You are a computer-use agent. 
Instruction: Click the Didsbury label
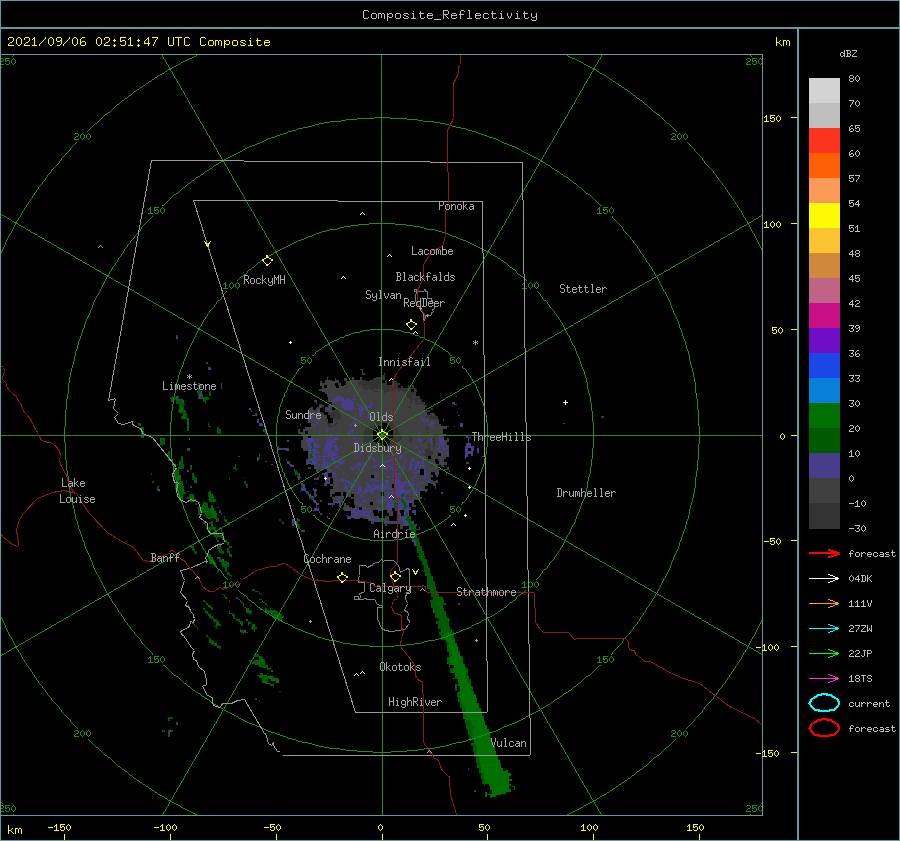(x=378, y=448)
